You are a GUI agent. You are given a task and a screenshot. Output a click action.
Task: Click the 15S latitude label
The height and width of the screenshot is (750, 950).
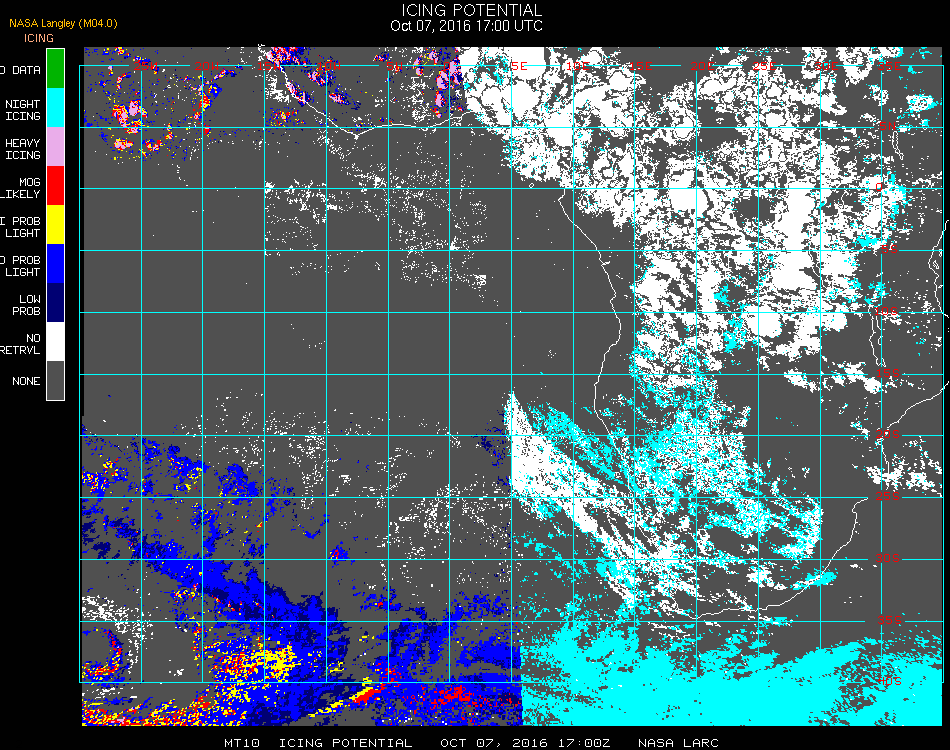888,373
